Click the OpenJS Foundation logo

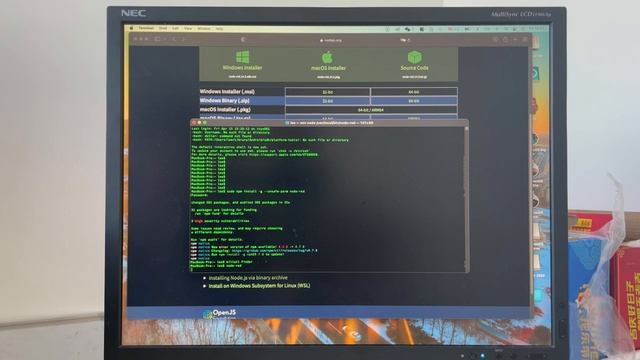click(x=220, y=313)
